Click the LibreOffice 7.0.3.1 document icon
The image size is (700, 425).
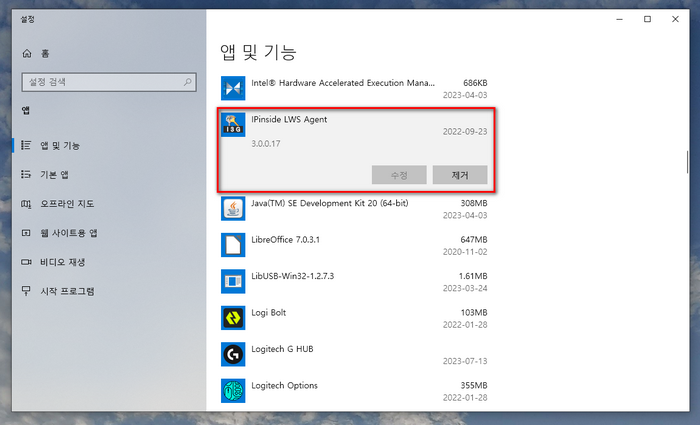pyautogui.click(x=233, y=245)
